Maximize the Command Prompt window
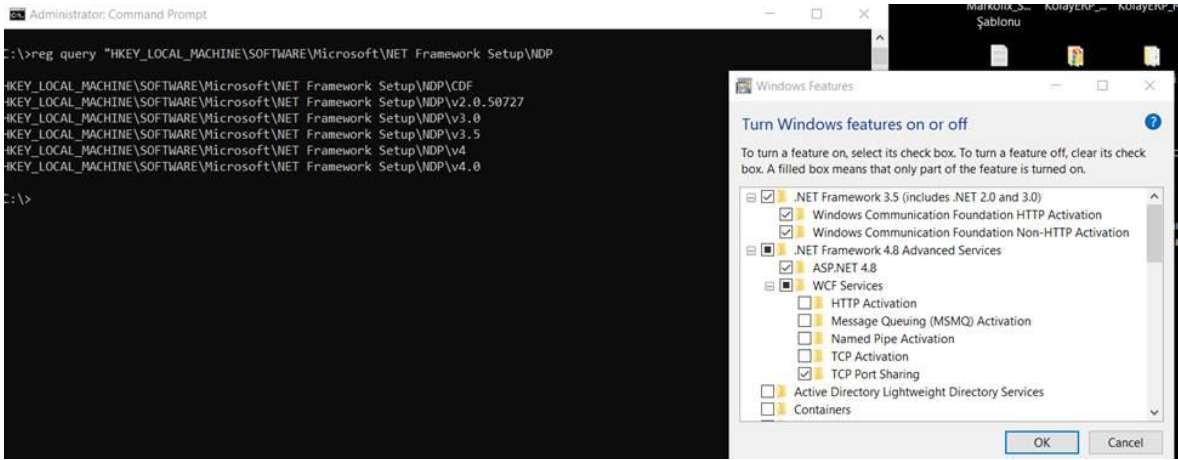Viewport: 1178px width, 460px height. coord(817,14)
